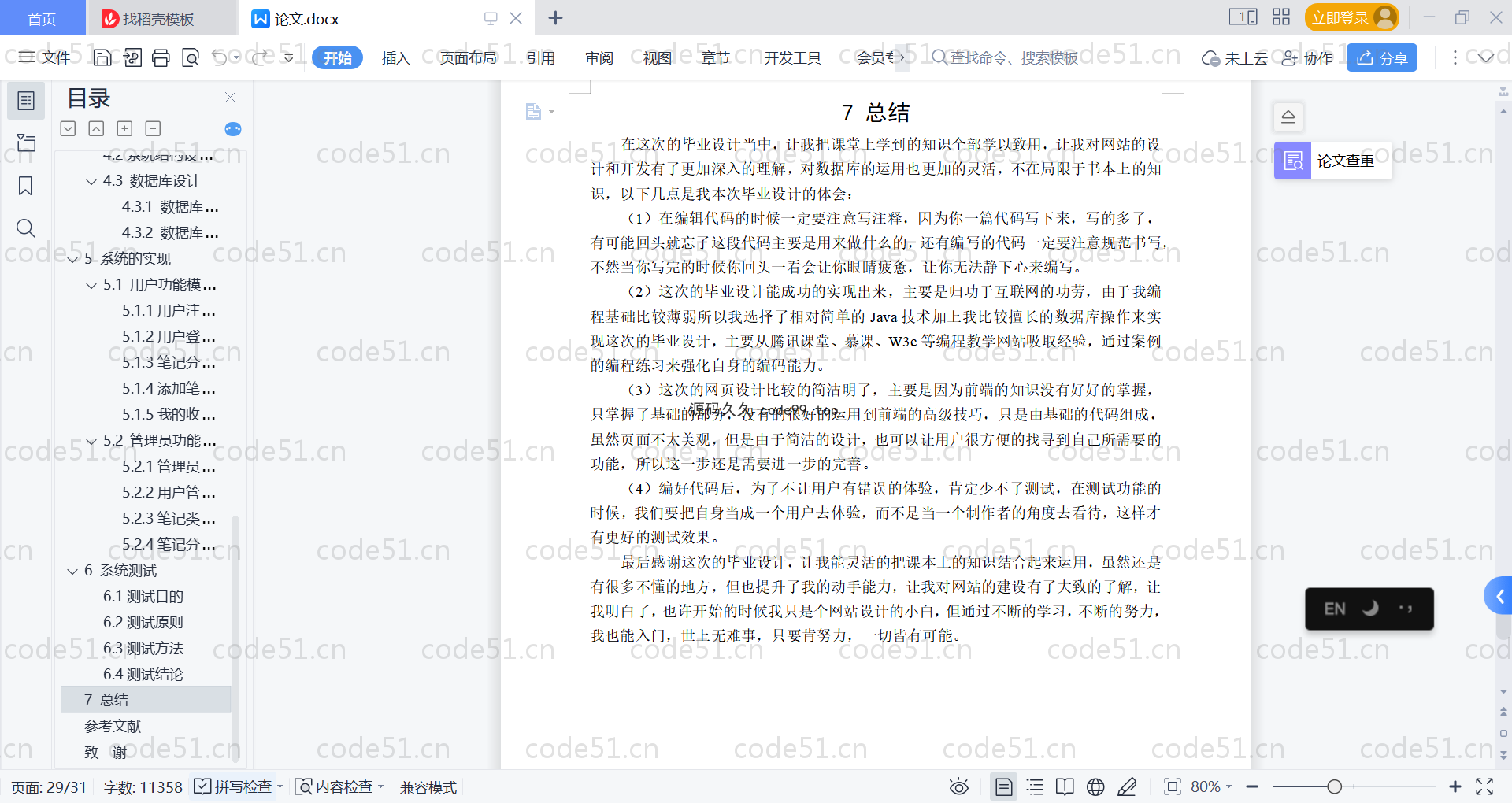Viewport: 1512px width, 803px height.
Task: Select the 开发工具 ribbon tab
Action: pos(792,57)
